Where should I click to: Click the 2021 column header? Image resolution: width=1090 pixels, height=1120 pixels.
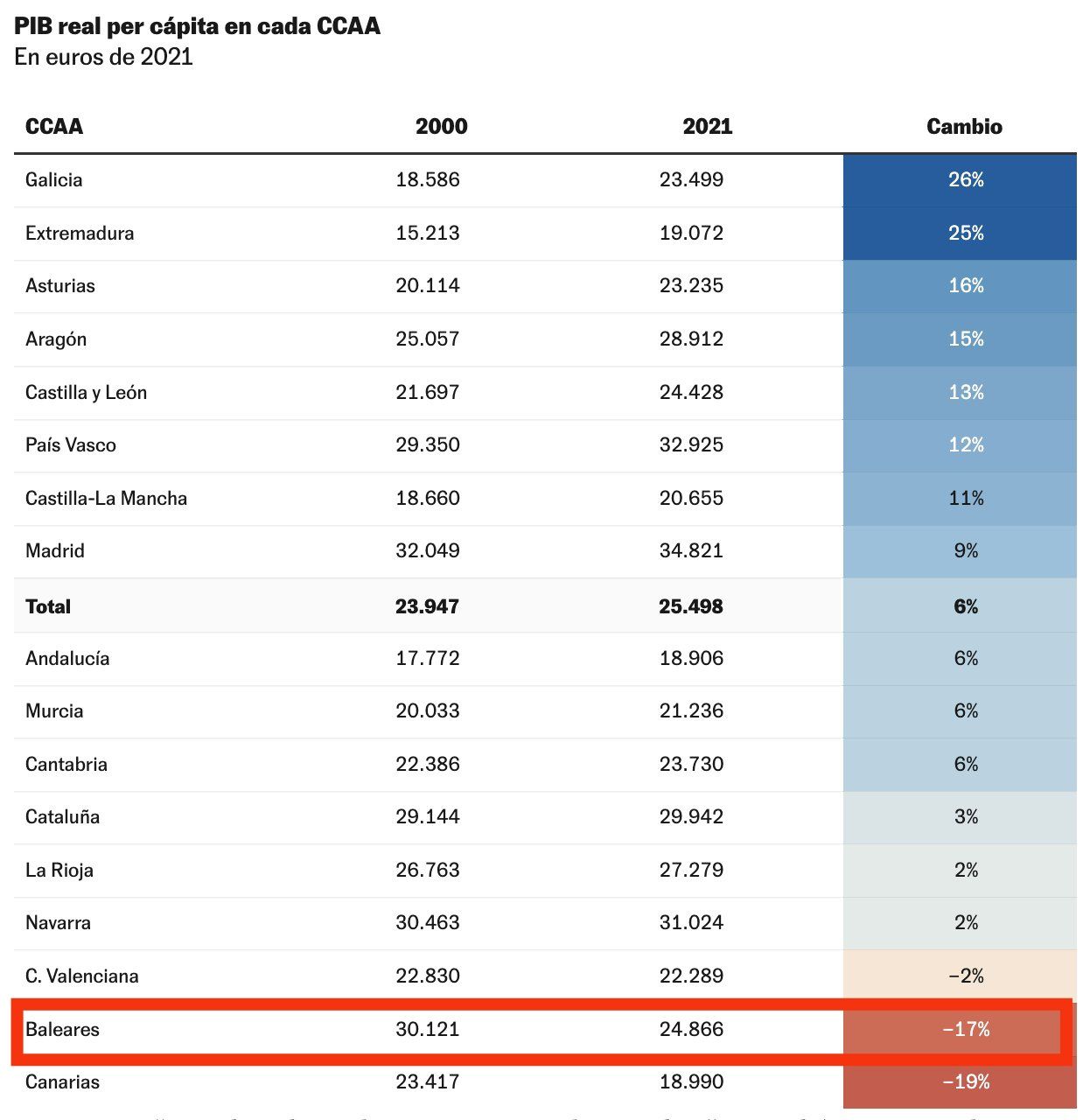coord(707,127)
